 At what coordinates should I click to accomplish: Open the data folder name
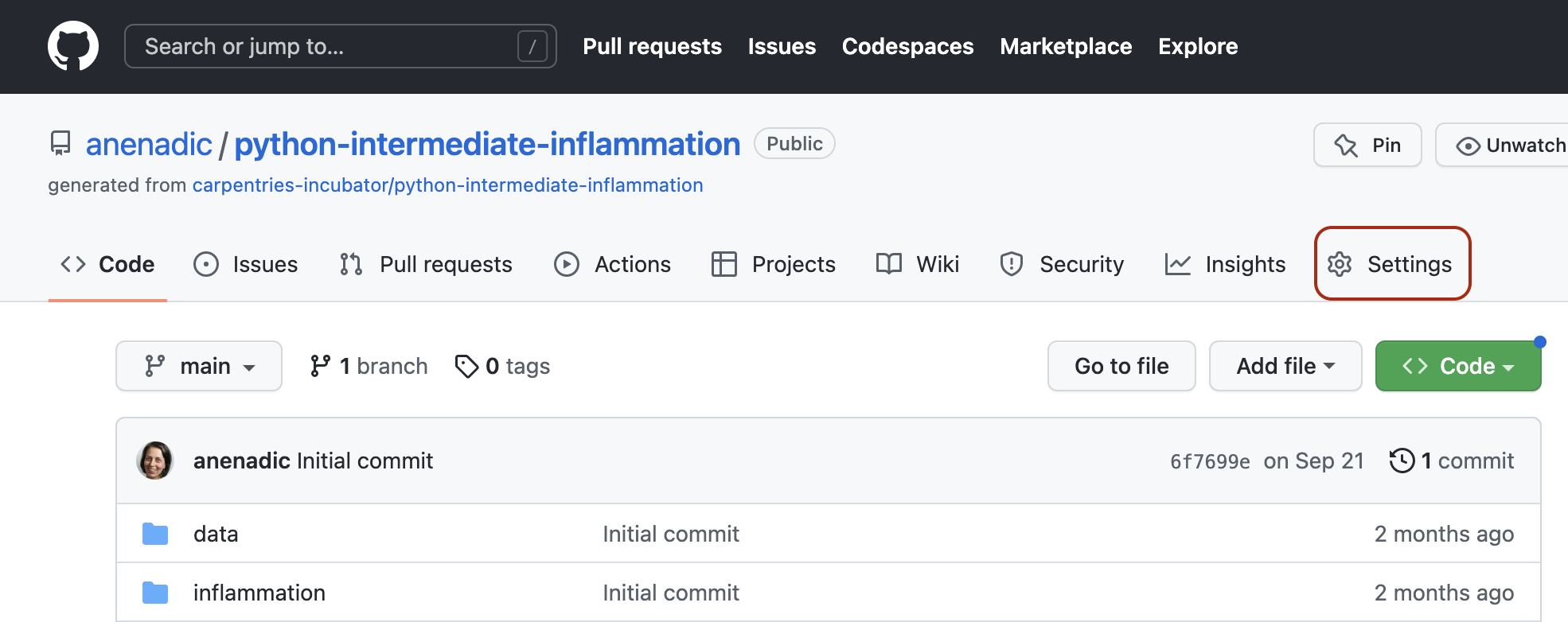coord(216,534)
